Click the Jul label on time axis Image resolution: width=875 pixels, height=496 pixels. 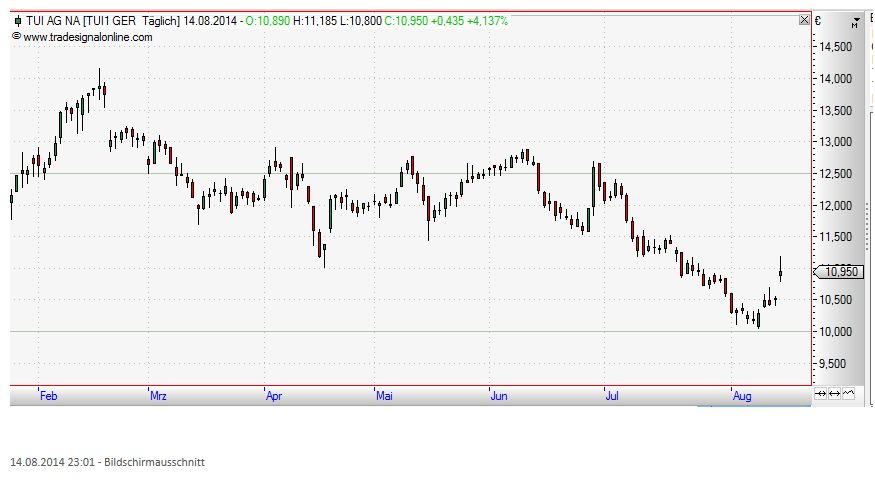click(x=612, y=396)
